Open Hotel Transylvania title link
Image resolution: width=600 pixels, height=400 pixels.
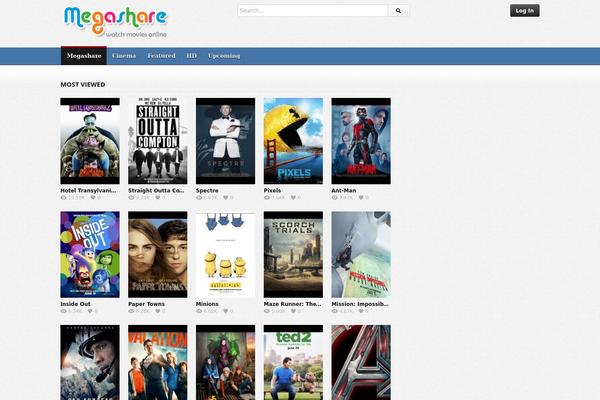(x=88, y=190)
